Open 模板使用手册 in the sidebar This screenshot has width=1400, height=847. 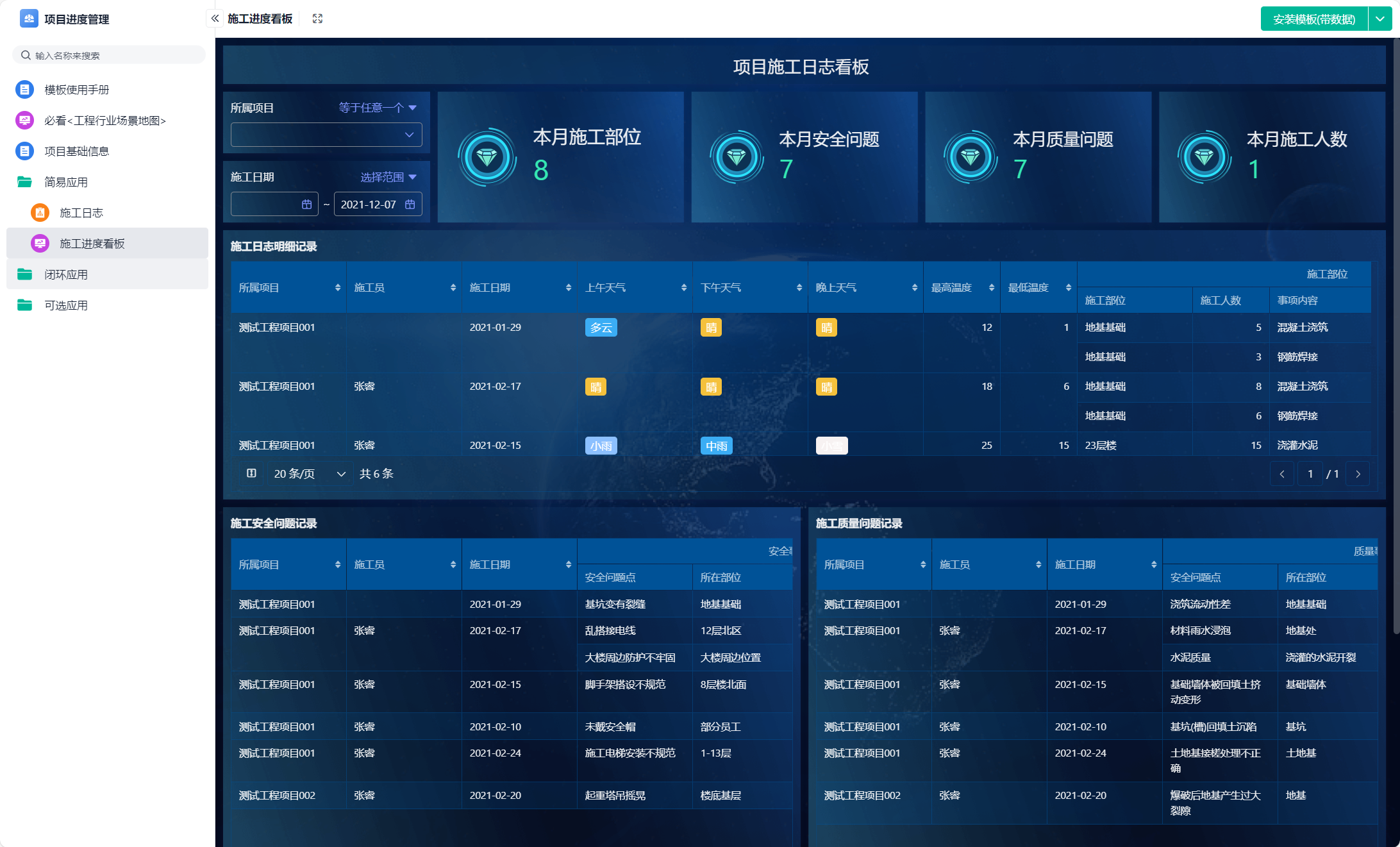click(76, 90)
